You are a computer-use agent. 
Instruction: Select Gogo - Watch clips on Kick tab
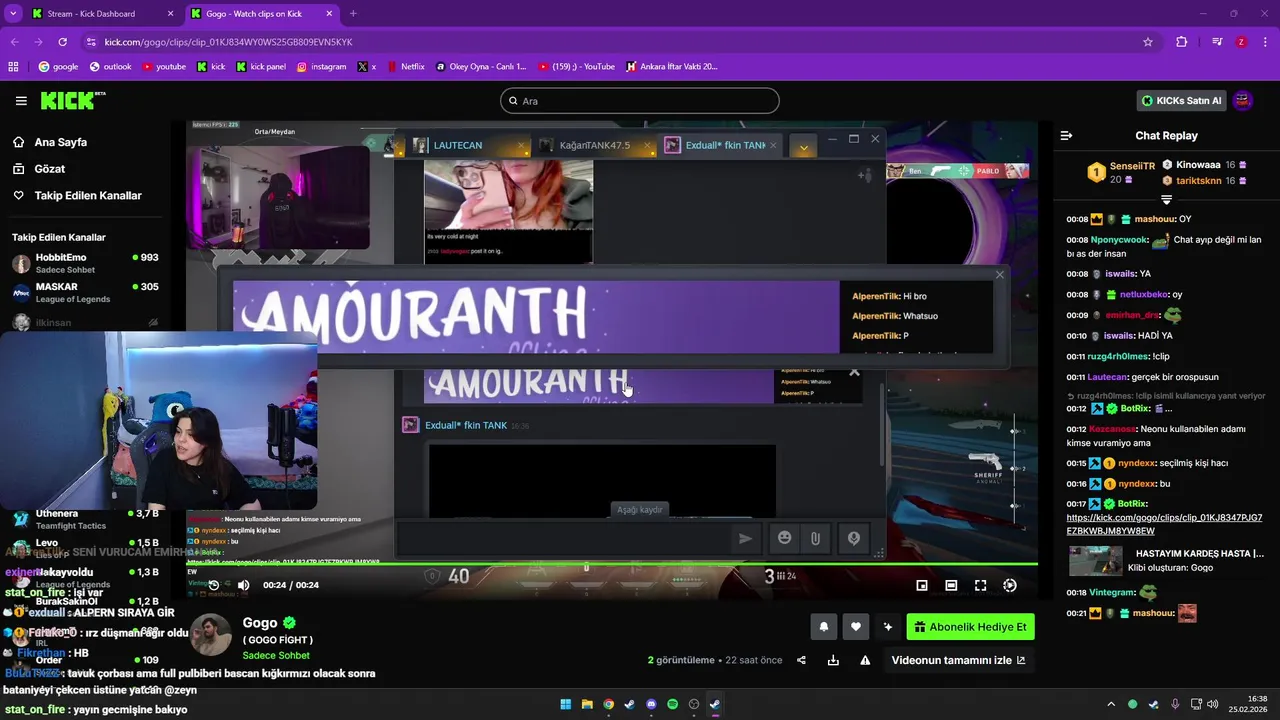tap(261, 14)
